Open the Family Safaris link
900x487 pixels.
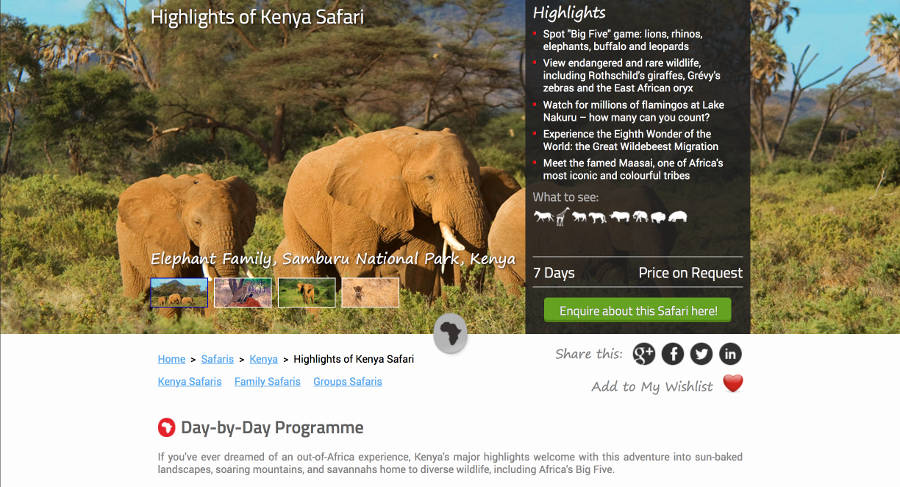(x=267, y=381)
